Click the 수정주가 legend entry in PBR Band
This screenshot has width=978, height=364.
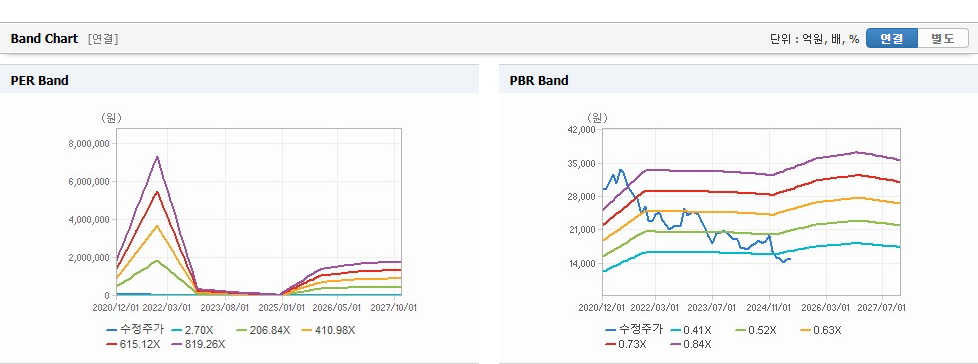tap(634, 330)
